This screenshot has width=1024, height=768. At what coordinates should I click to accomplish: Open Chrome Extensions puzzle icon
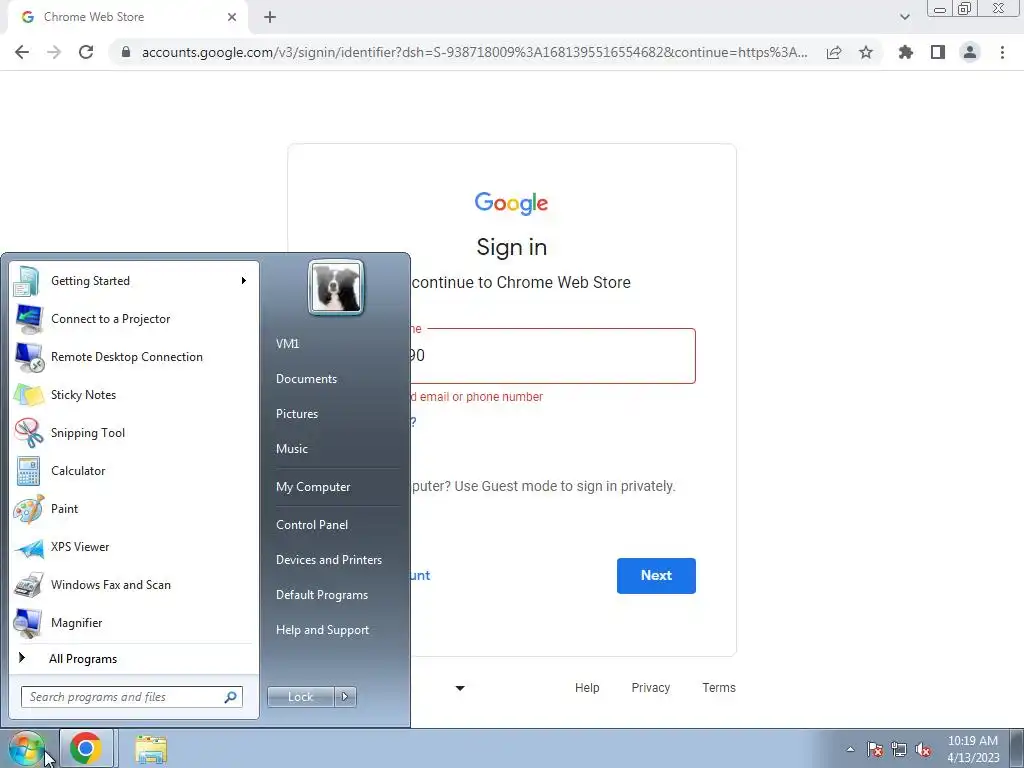(x=906, y=52)
